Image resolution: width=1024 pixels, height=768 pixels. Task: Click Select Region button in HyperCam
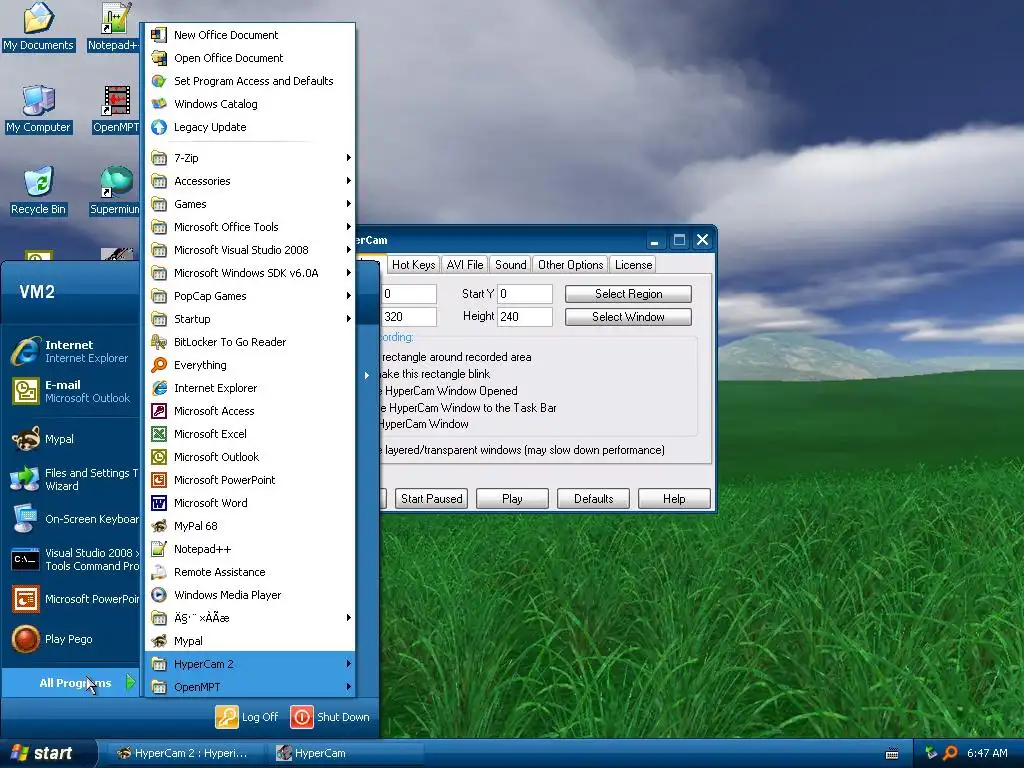tap(628, 294)
